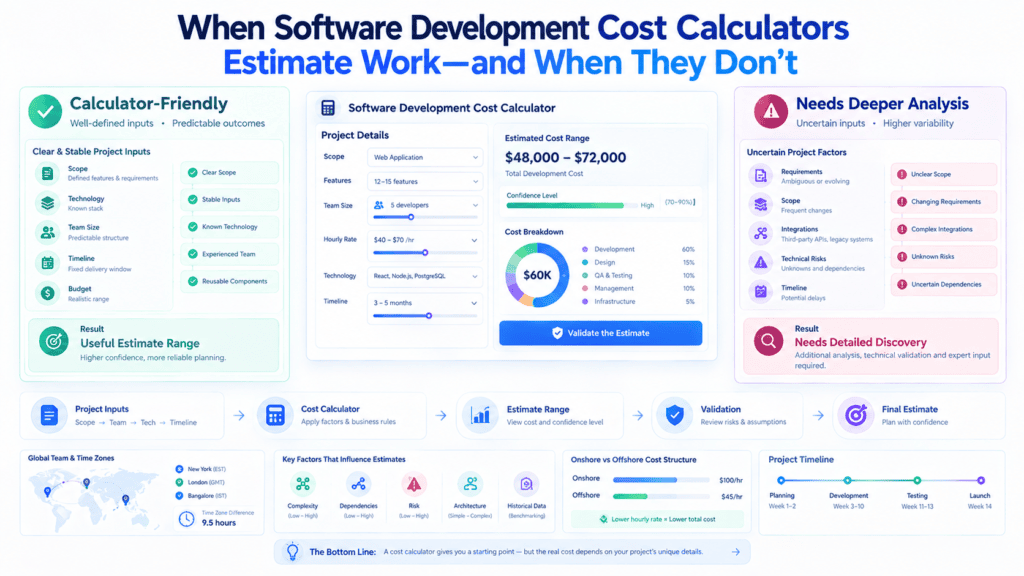Click the Onshore $100/hr cost bar
The width and height of the screenshot is (1024, 576).
click(x=661, y=480)
